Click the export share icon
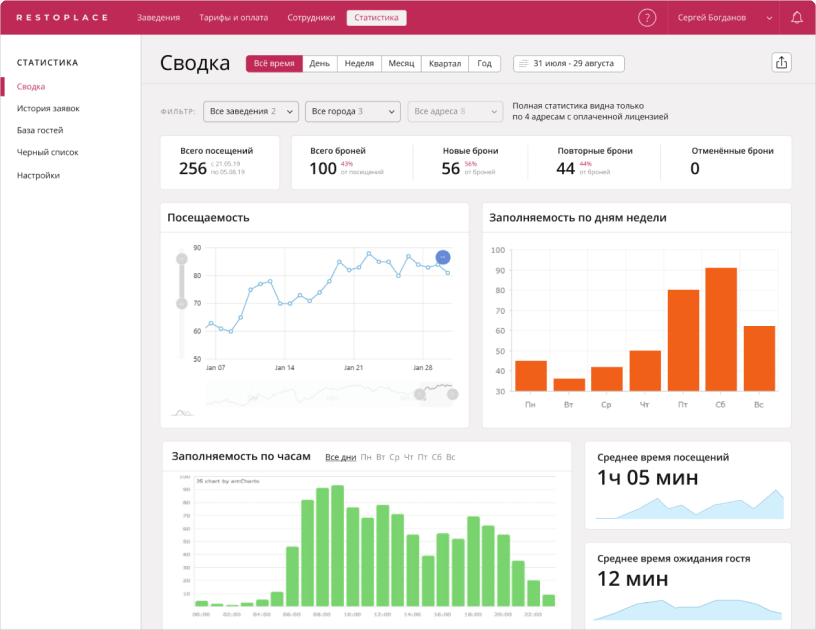 781,63
